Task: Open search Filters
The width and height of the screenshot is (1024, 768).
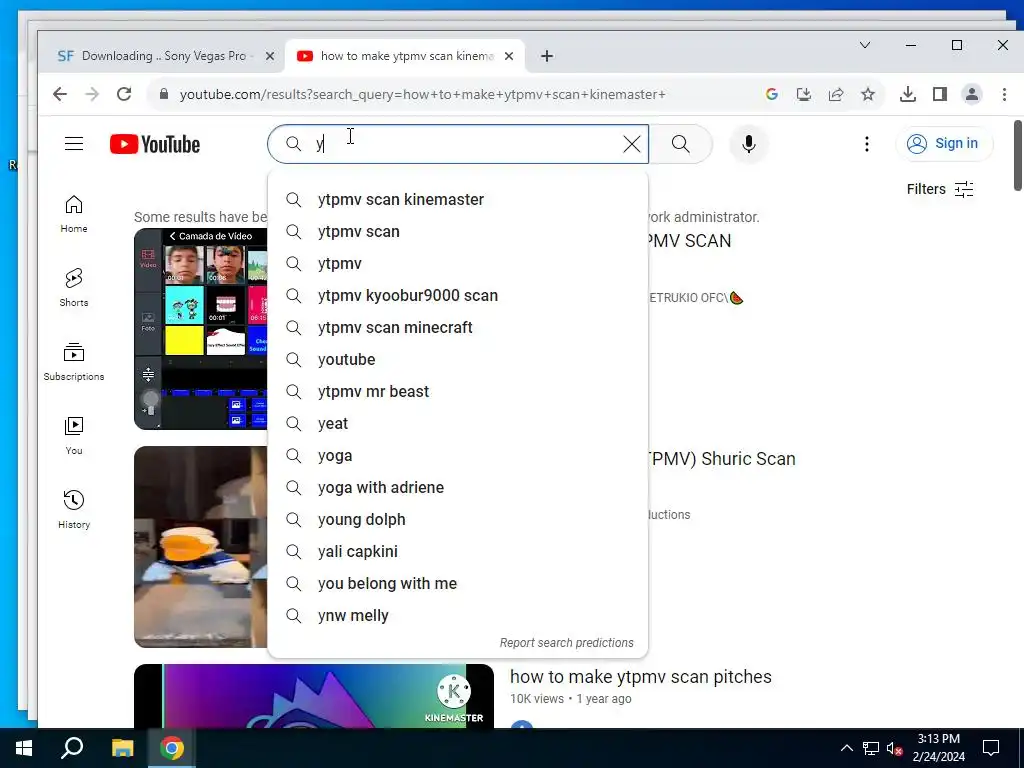Action: [940, 189]
